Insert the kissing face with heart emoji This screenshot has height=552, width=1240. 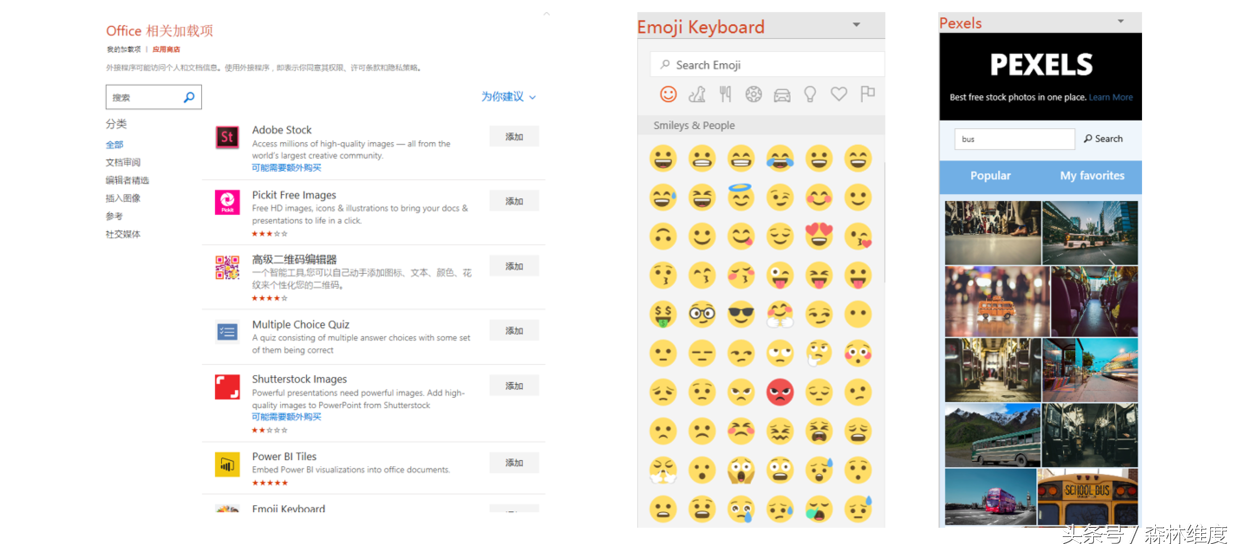pyautogui.click(x=858, y=236)
